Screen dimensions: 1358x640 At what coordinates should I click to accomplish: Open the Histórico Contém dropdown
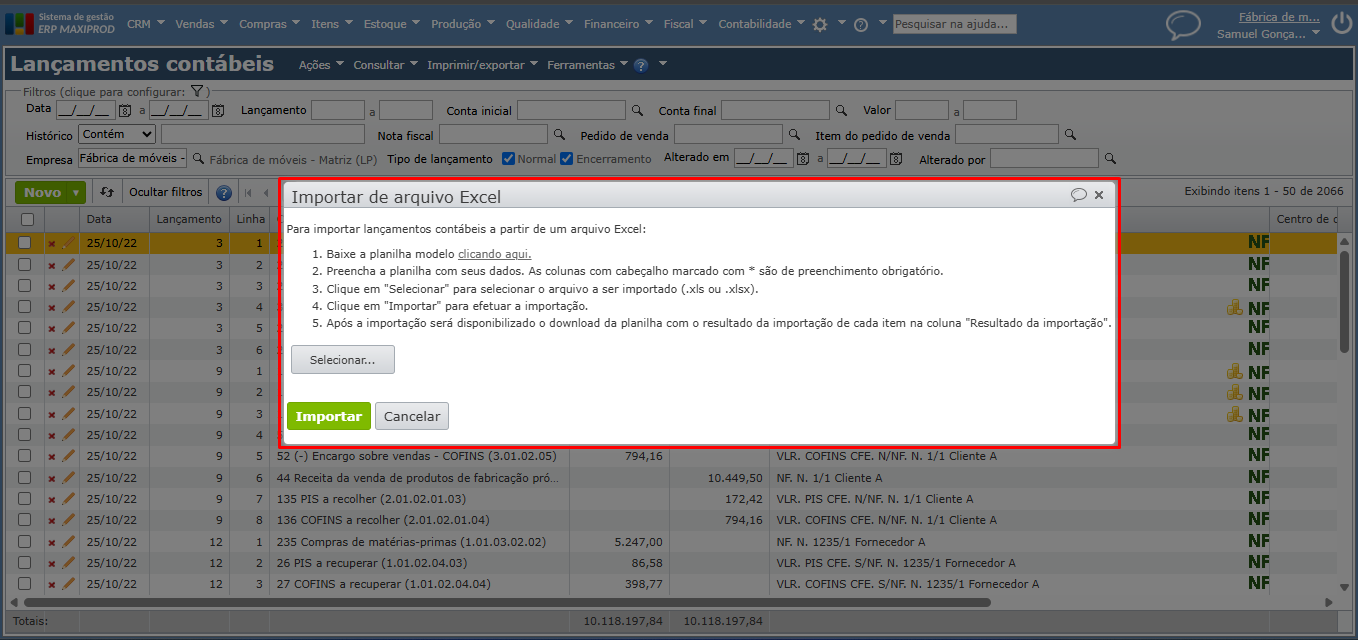point(117,134)
